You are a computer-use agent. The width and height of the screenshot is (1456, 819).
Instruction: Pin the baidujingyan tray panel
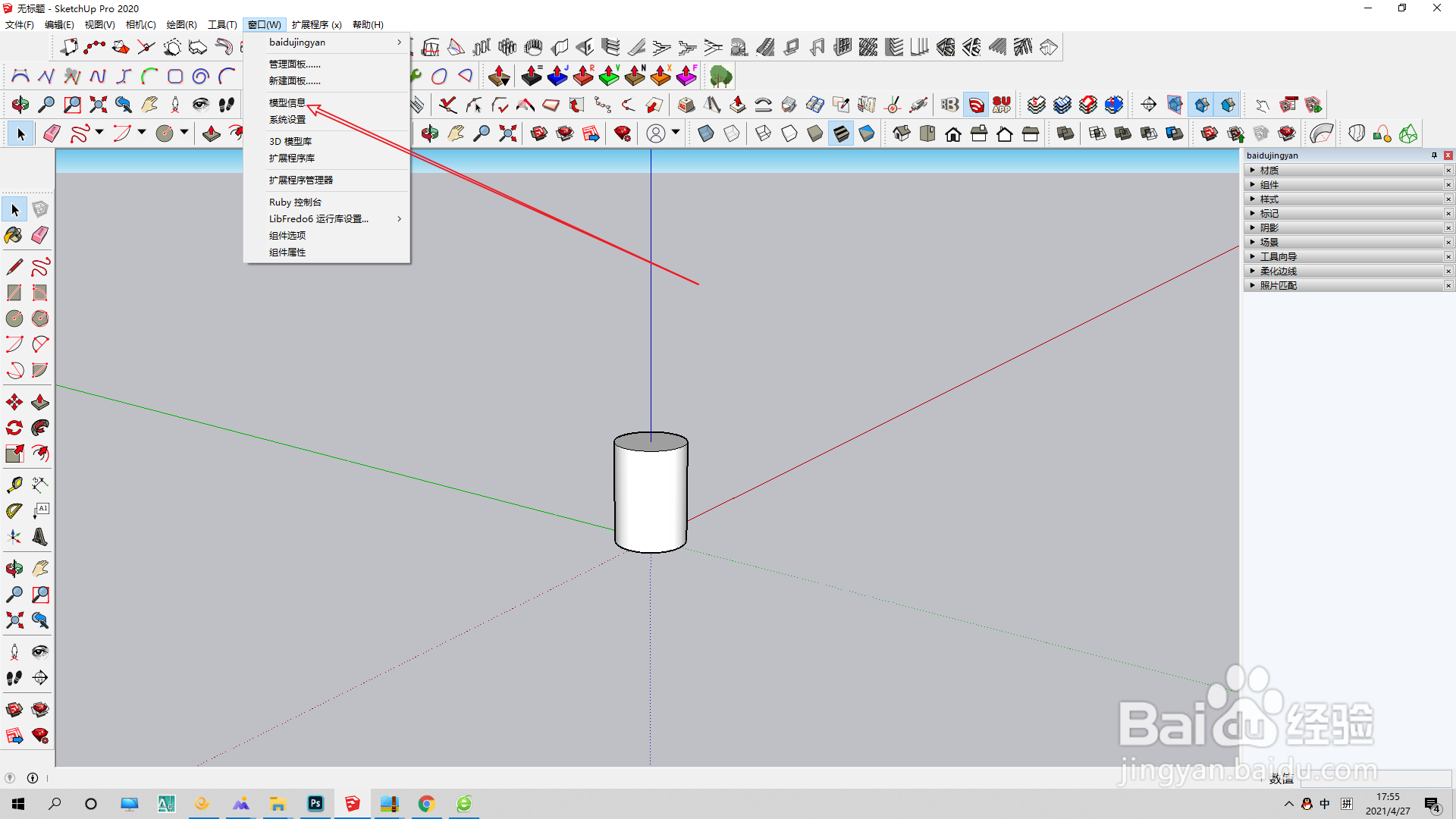[x=1434, y=155]
